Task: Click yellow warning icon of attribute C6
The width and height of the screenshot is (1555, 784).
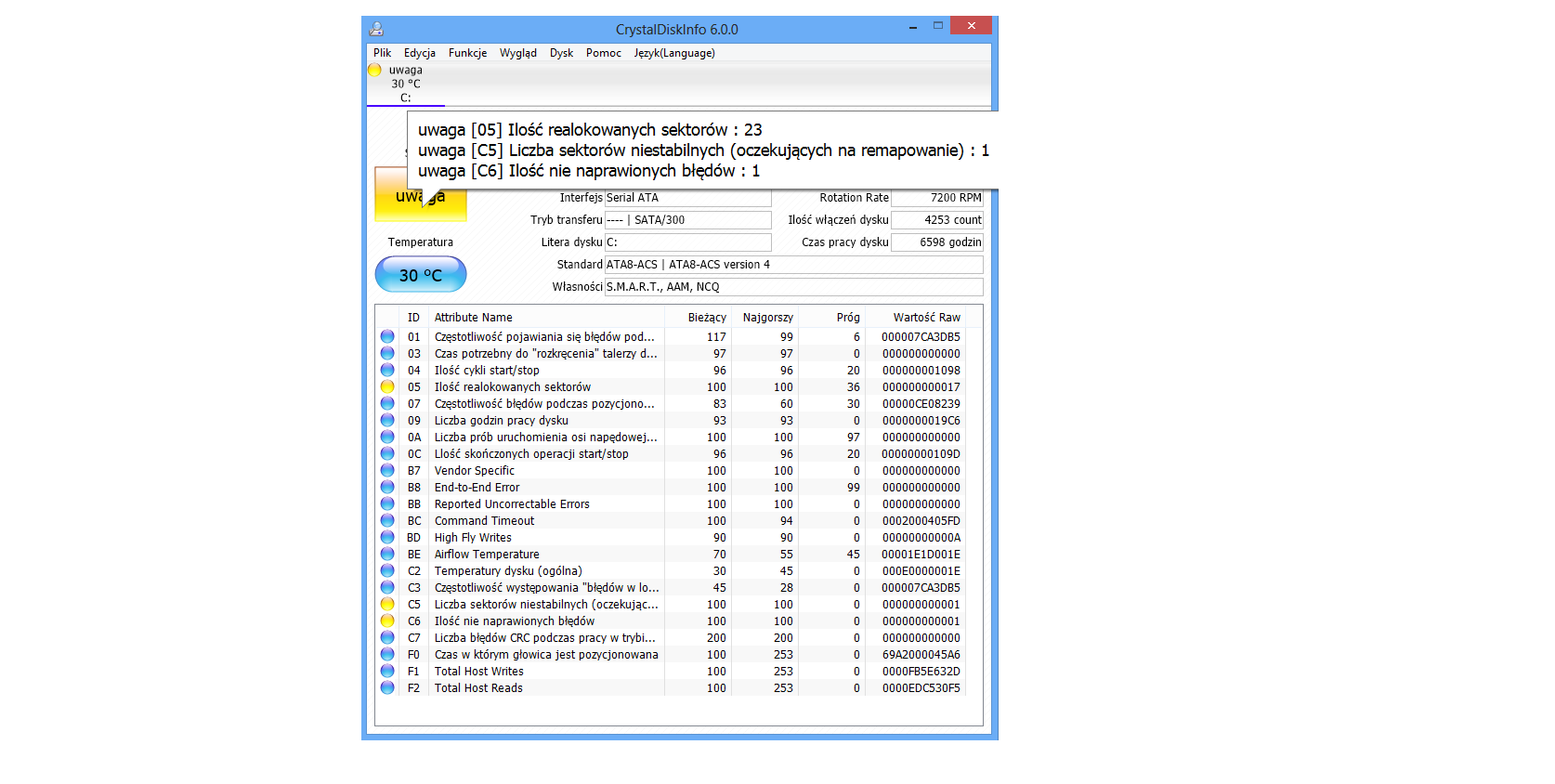Action: pyautogui.click(x=387, y=621)
